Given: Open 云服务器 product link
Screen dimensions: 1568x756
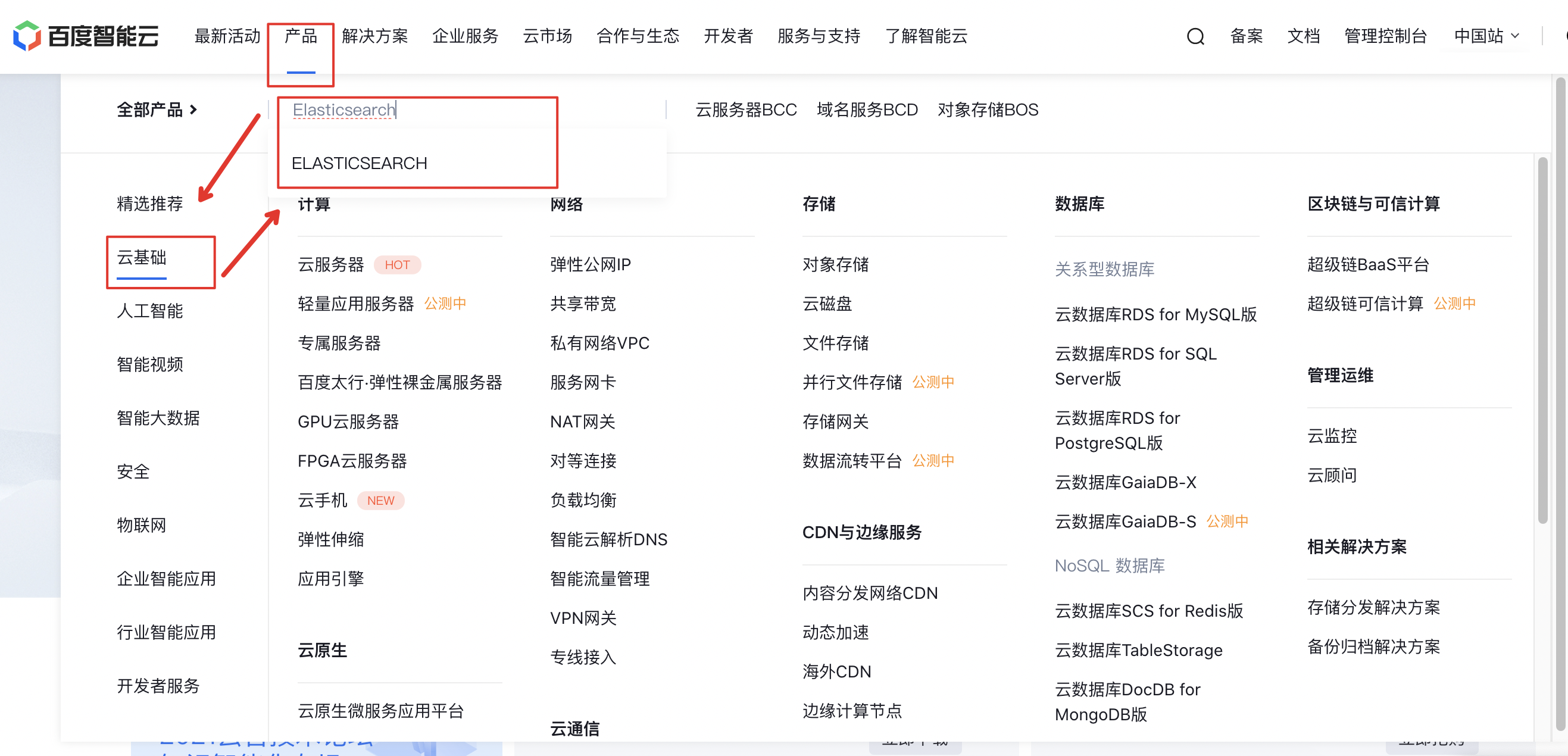Looking at the screenshot, I should [330, 264].
